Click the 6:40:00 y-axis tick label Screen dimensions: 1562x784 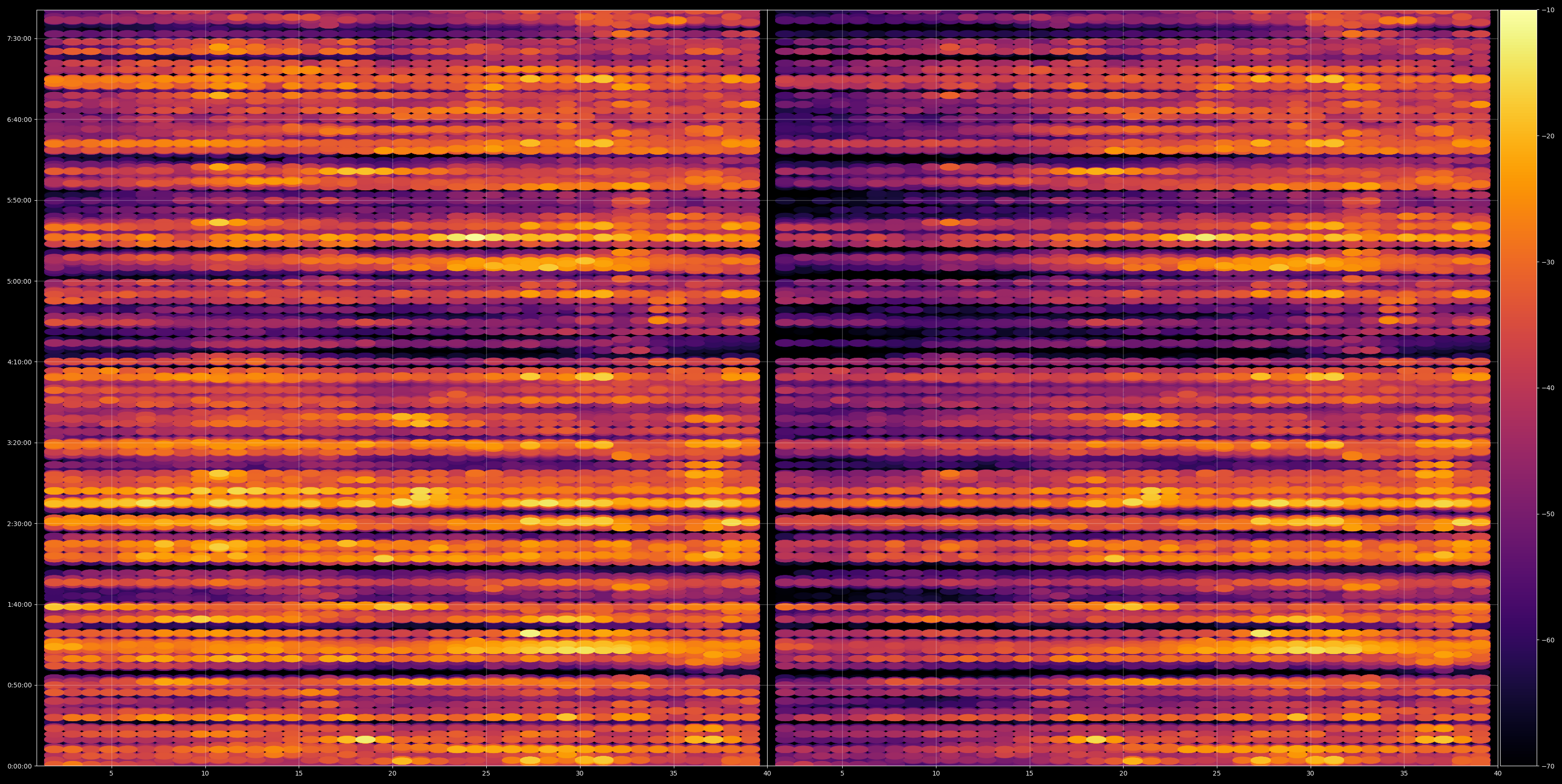[19, 120]
